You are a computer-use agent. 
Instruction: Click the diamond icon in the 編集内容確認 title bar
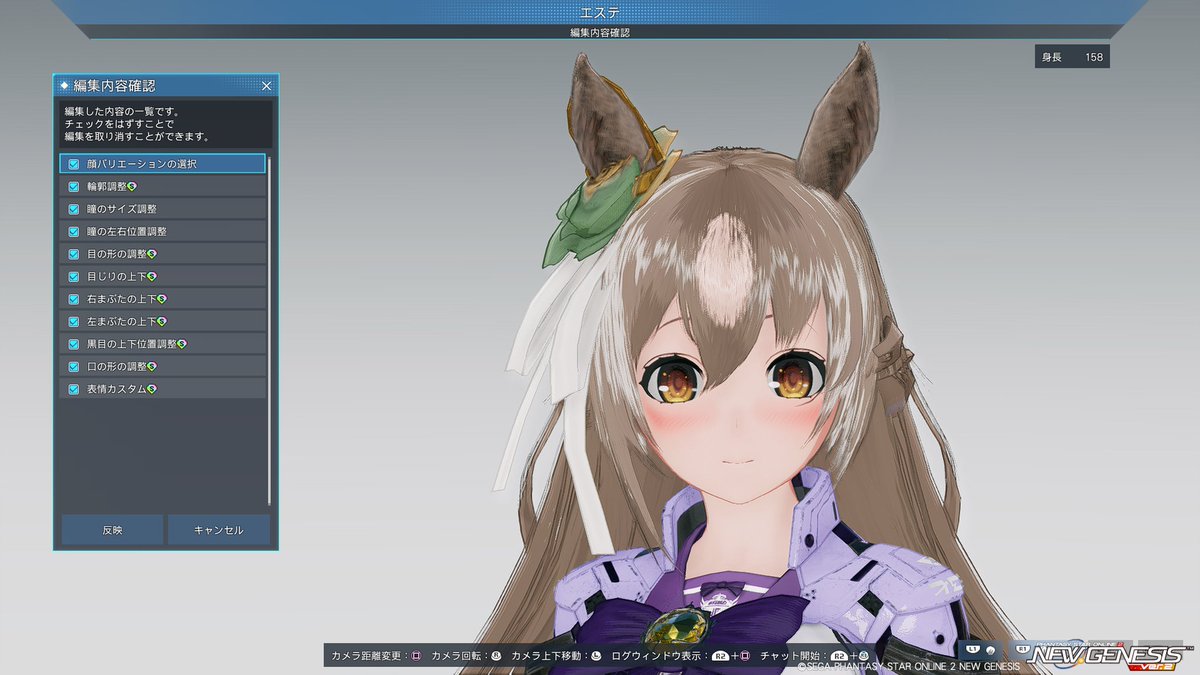(65, 86)
